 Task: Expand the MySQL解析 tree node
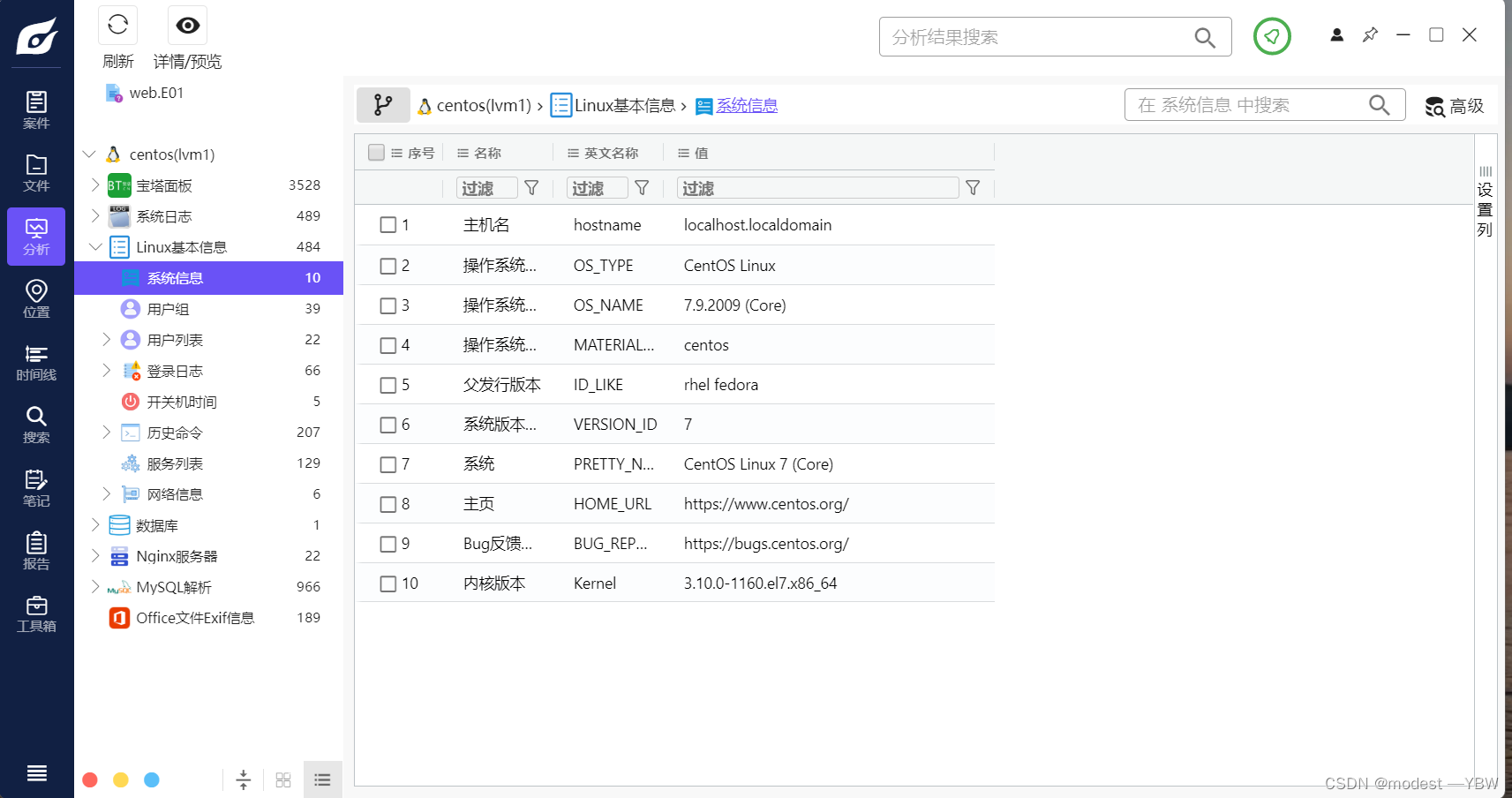(x=95, y=587)
